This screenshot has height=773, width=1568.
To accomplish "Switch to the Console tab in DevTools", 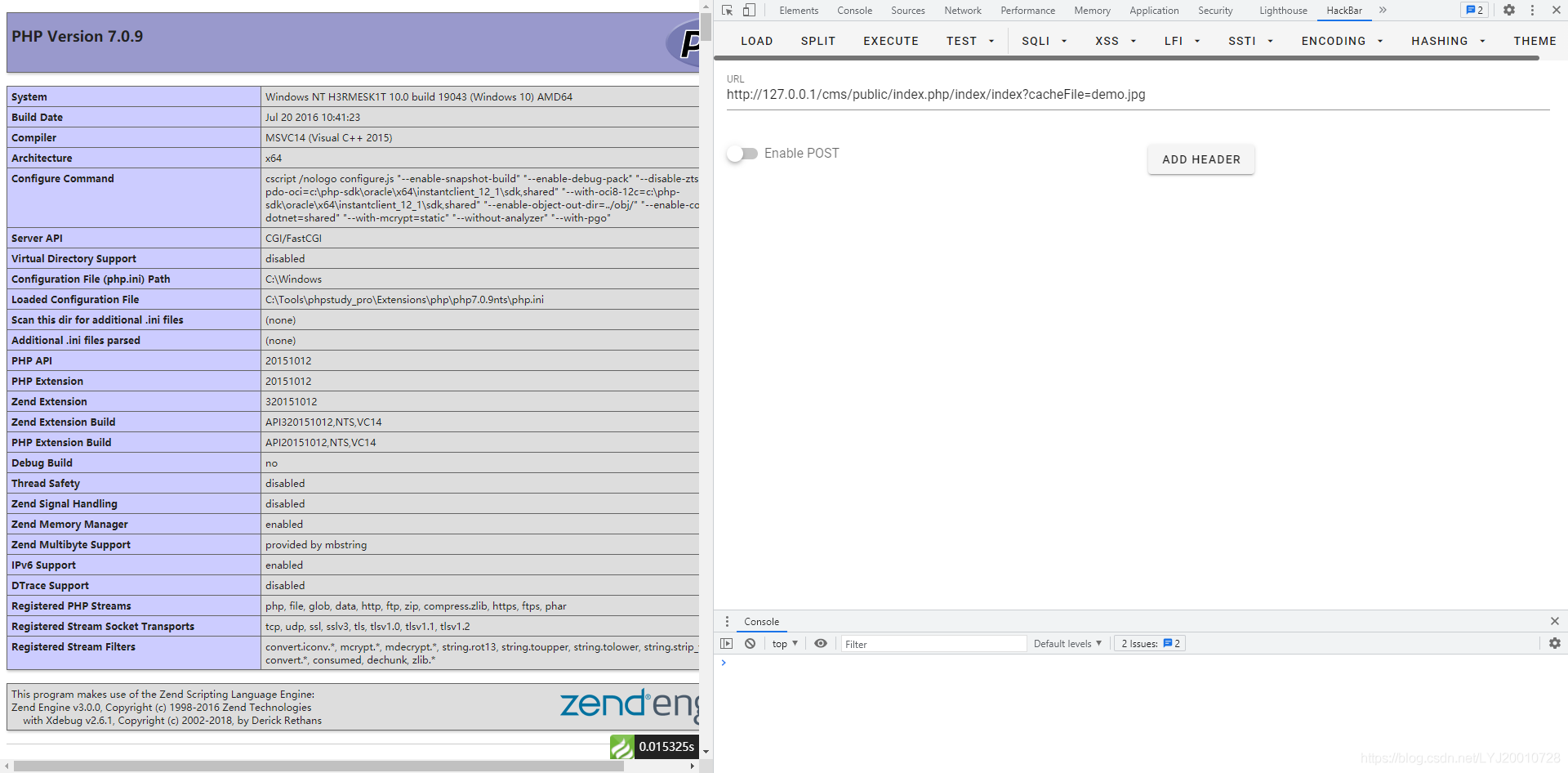I will click(854, 11).
